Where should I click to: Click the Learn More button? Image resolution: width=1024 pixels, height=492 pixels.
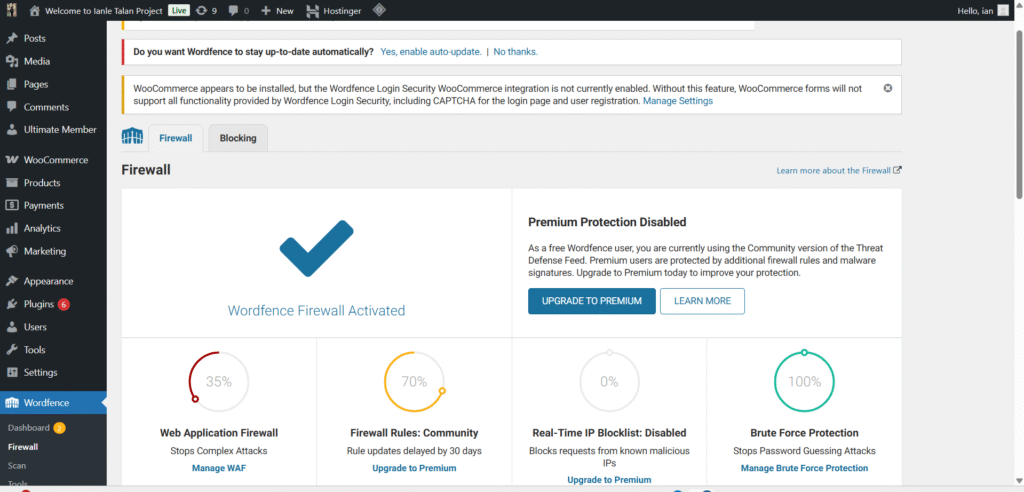coord(702,301)
